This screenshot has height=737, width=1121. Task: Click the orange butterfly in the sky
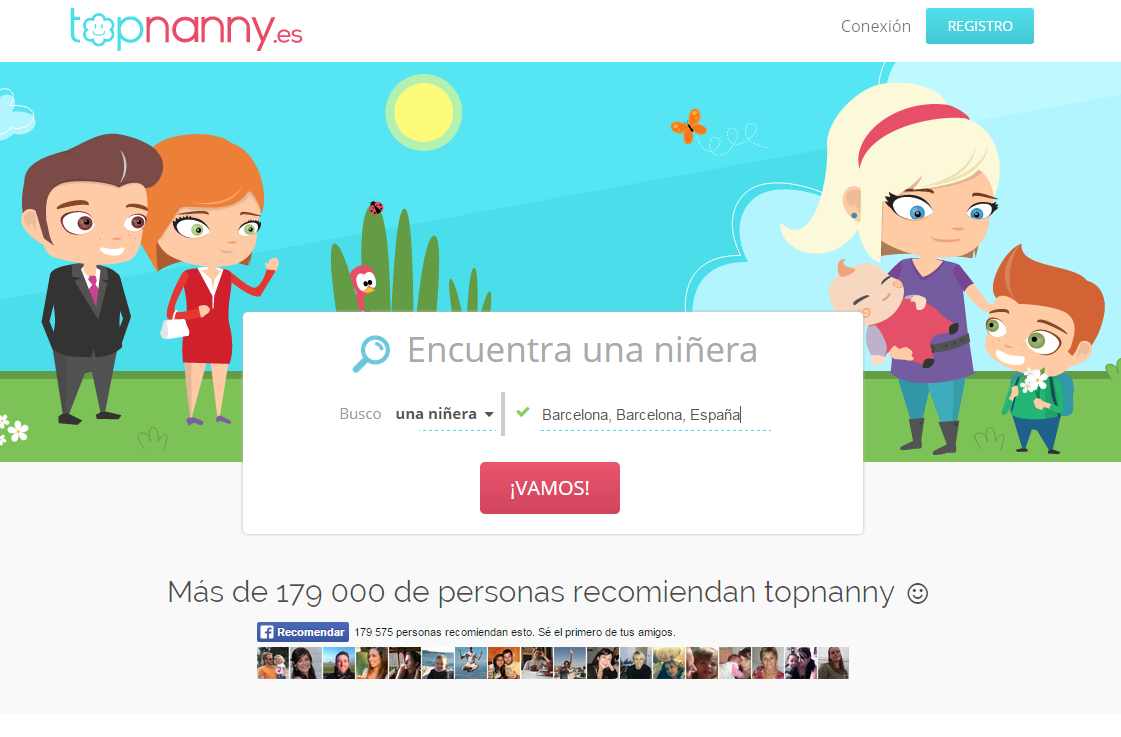[x=688, y=126]
